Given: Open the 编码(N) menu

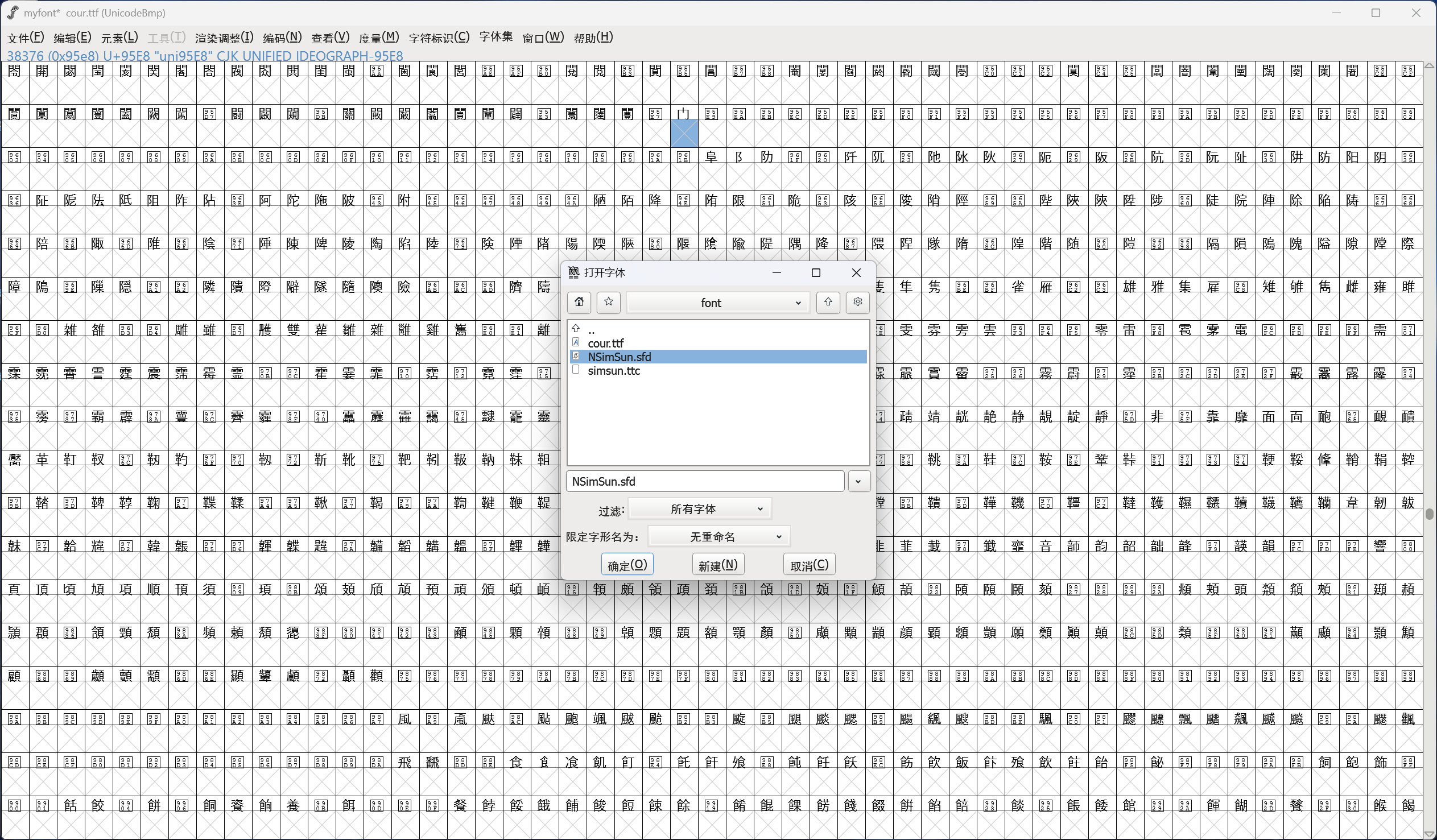Looking at the screenshot, I should click(x=282, y=38).
